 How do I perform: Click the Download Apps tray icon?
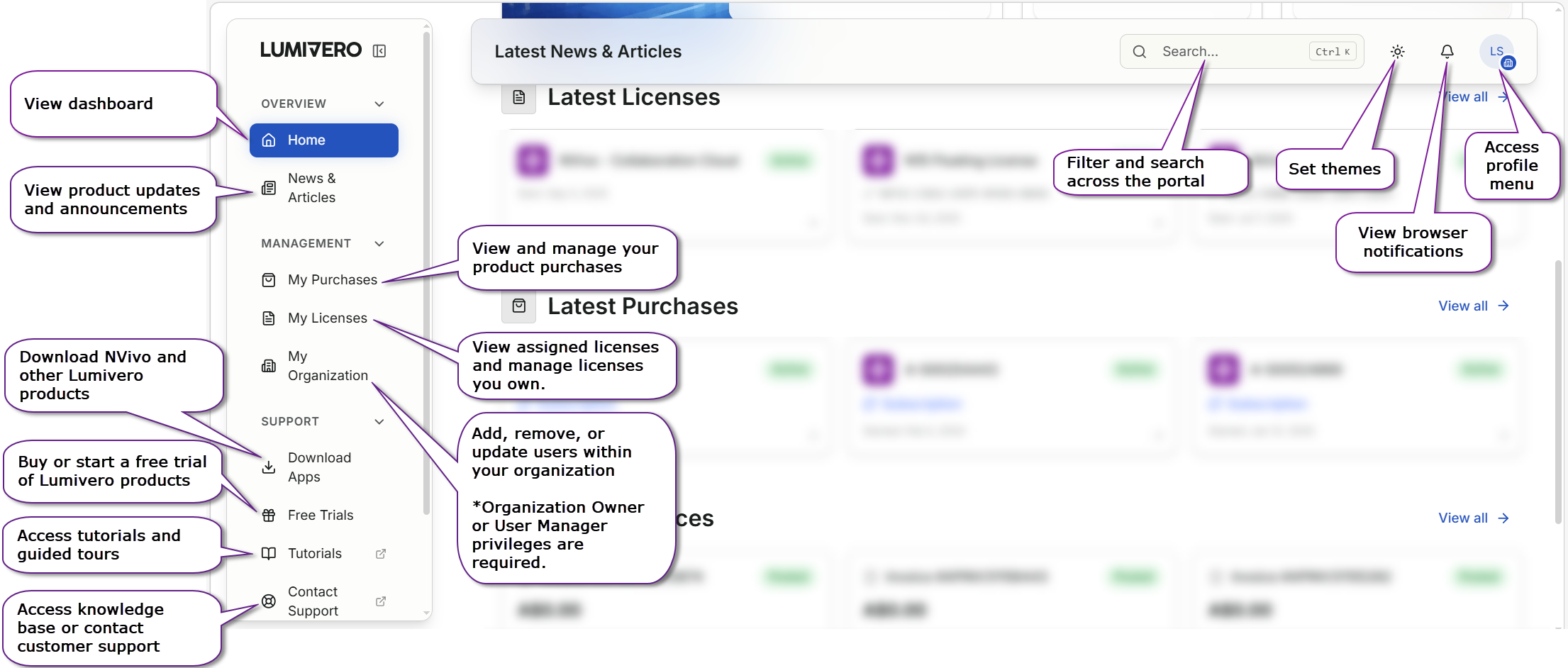[269, 467]
